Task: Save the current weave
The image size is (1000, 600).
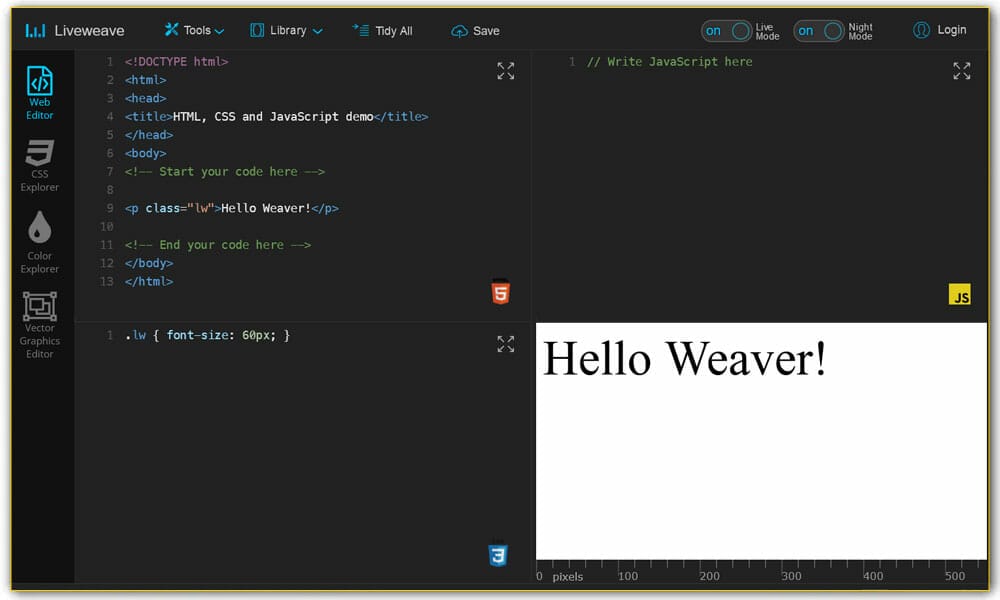Action: [475, 31]
